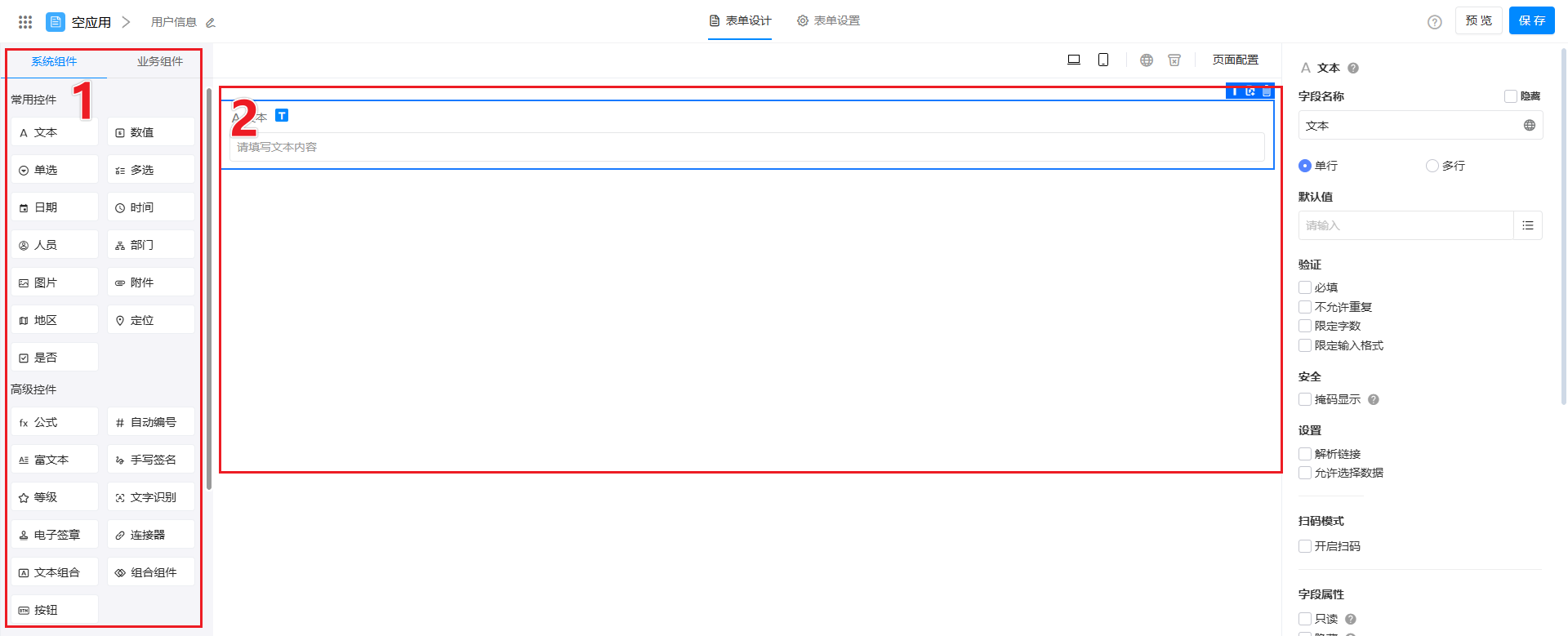The image size is (1568, 636).
Task: Click the 默认值 input field
Action: pos(1405,225)
